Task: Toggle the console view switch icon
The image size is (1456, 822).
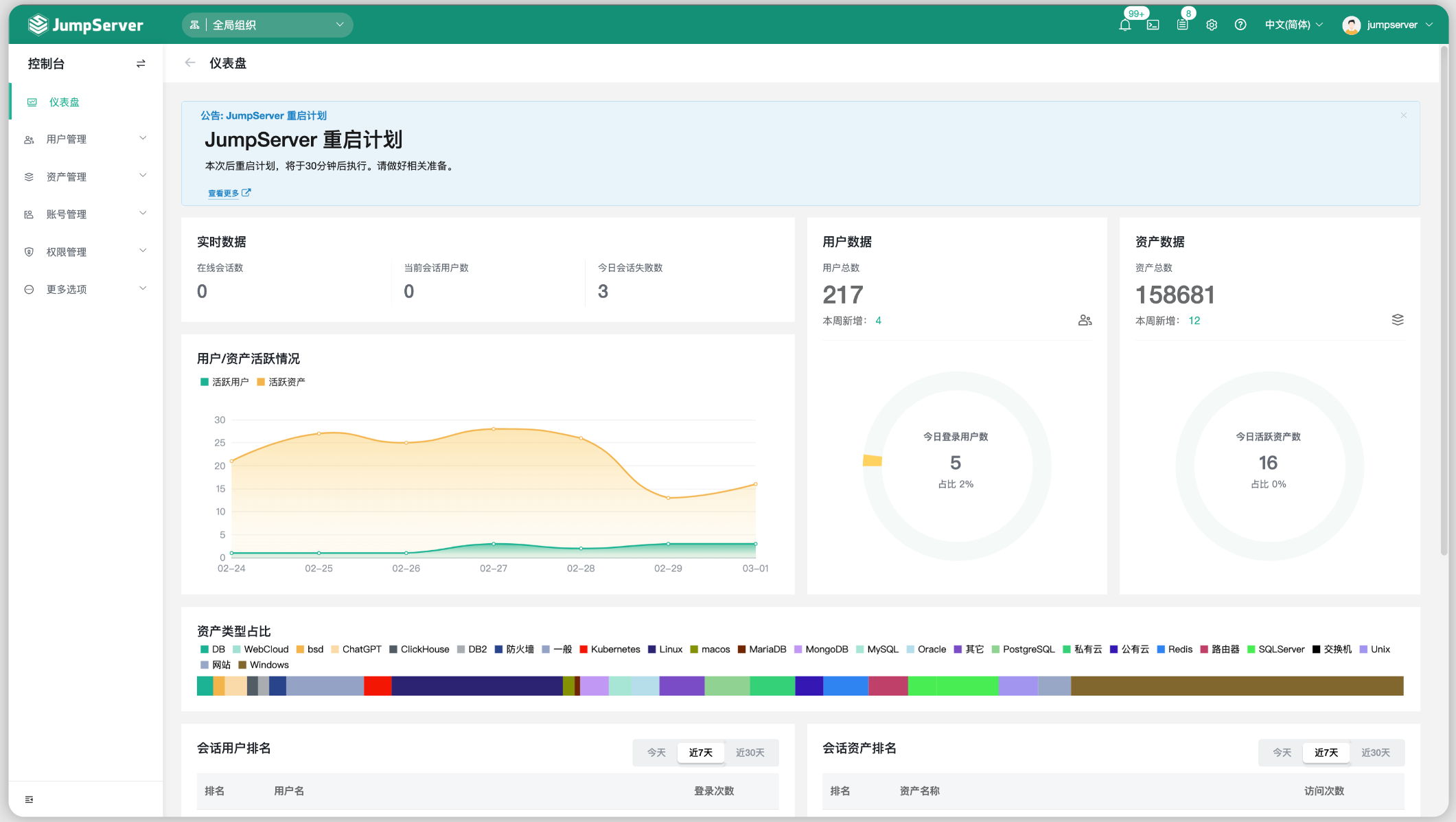Action: tap(141, 64)
